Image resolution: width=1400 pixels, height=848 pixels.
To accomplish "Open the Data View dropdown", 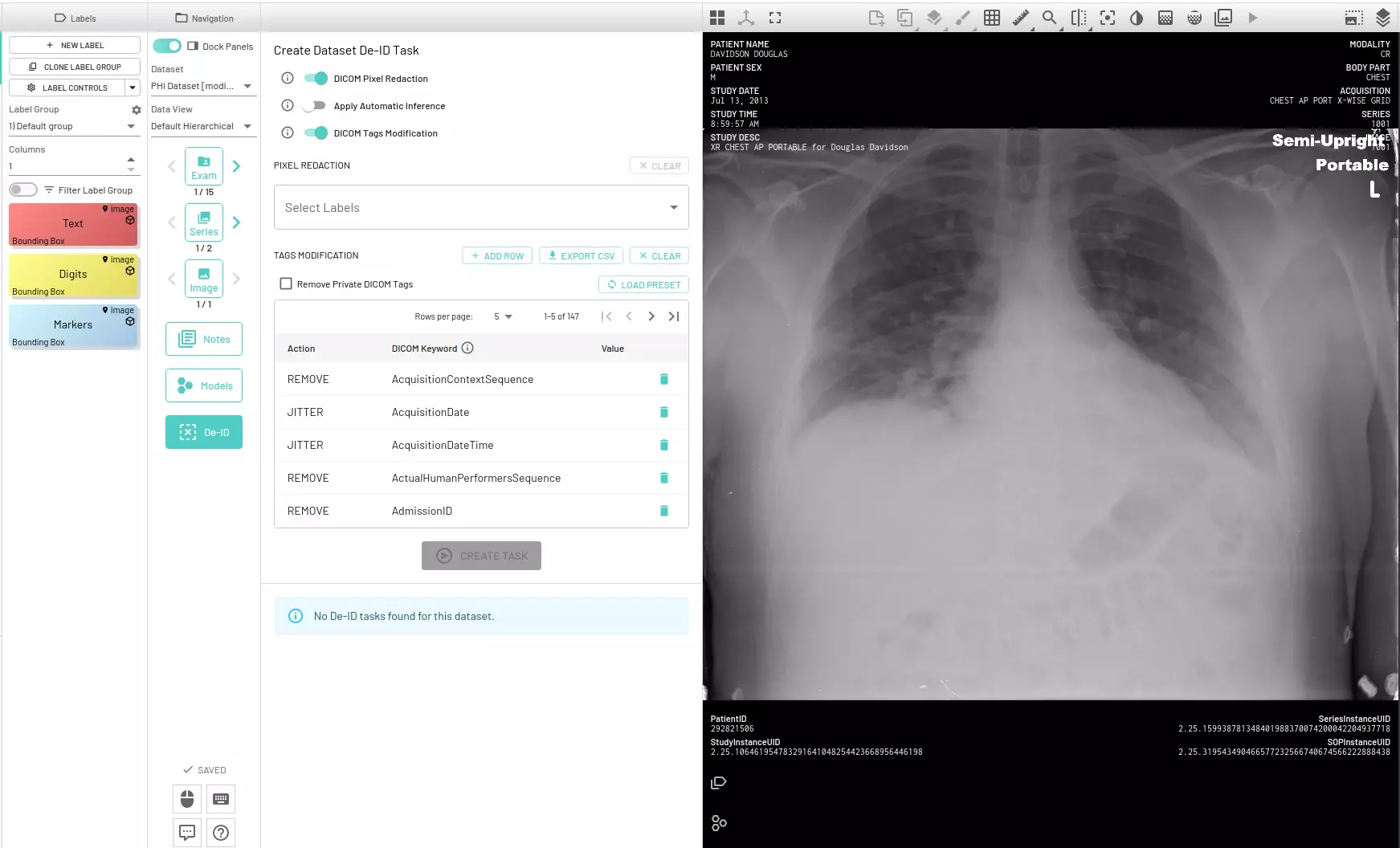I will tap(201, 127).
